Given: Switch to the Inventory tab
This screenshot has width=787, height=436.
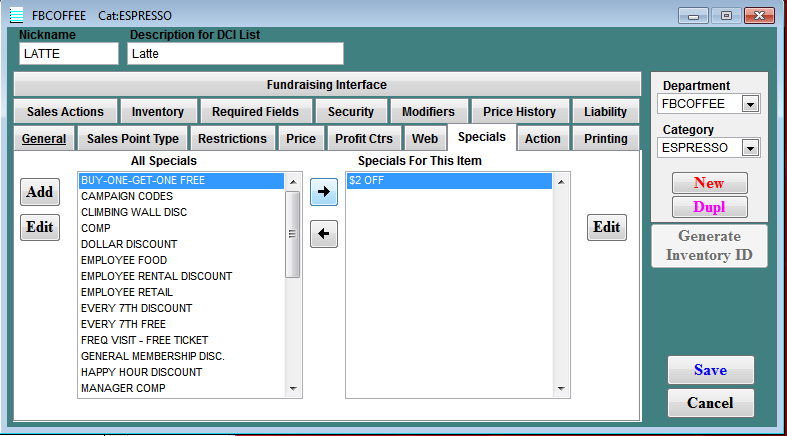Looking at the screenshot, I should [158, 111].
